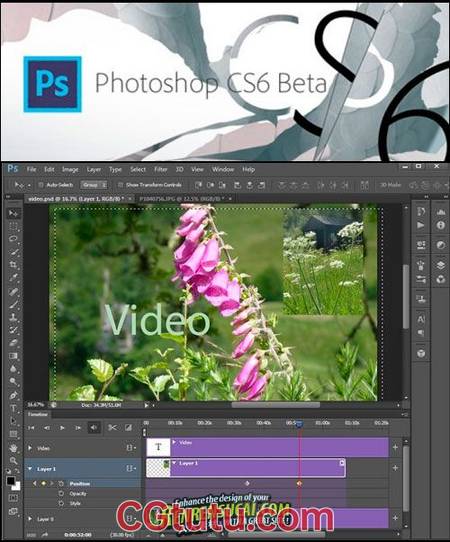Open the Layers panel icon

[x=441, y=265]
